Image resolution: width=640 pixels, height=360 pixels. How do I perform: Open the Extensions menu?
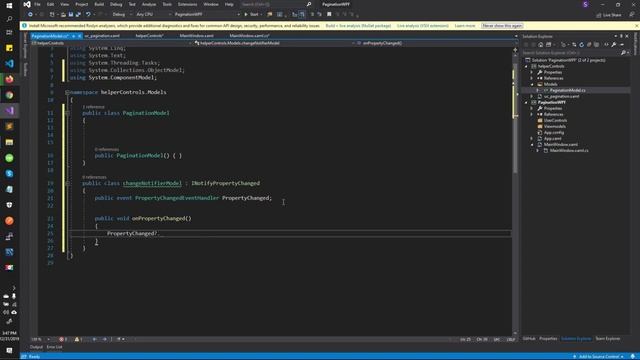tap(187, 4)
